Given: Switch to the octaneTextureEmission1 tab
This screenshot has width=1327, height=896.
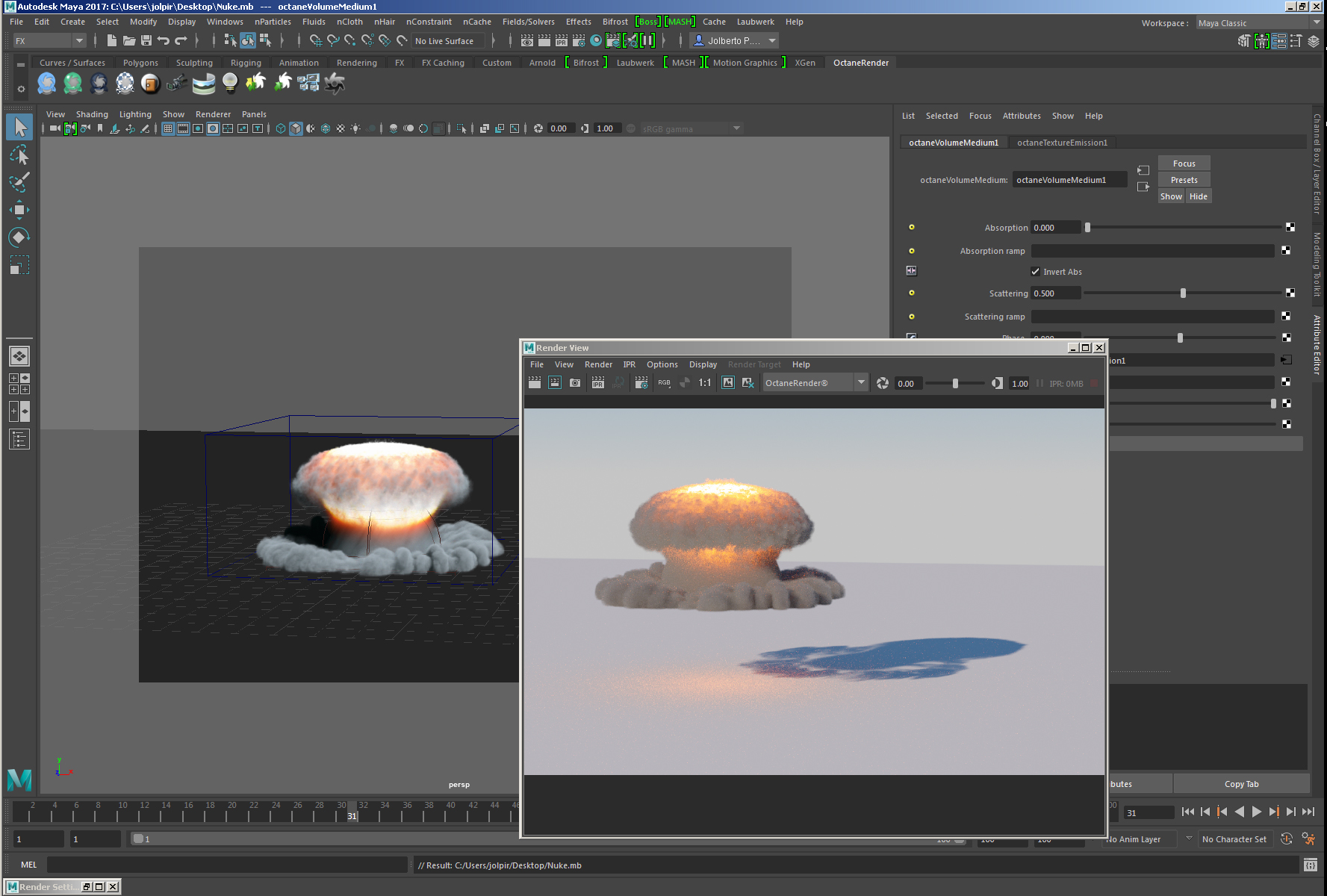Looking at the screenshot, I should click(x=1062, y=143).
